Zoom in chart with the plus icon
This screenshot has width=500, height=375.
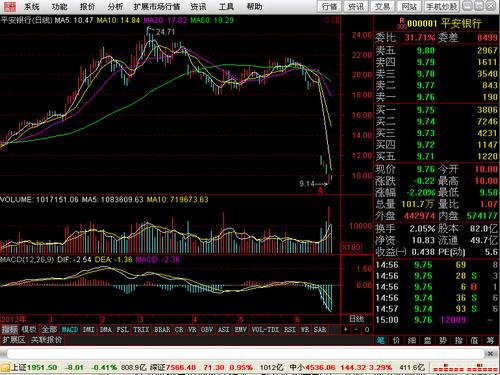coord(346,330)
